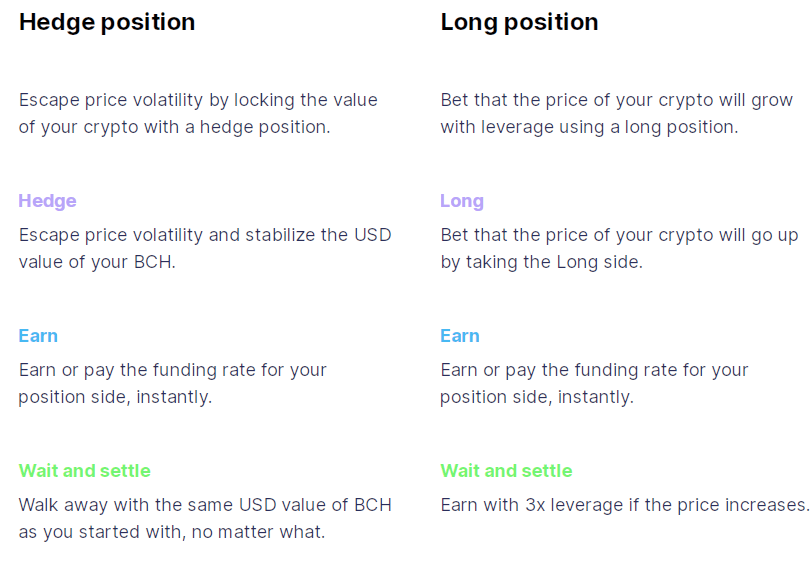Click green Wait and settle in Long column

click(506, 471)
